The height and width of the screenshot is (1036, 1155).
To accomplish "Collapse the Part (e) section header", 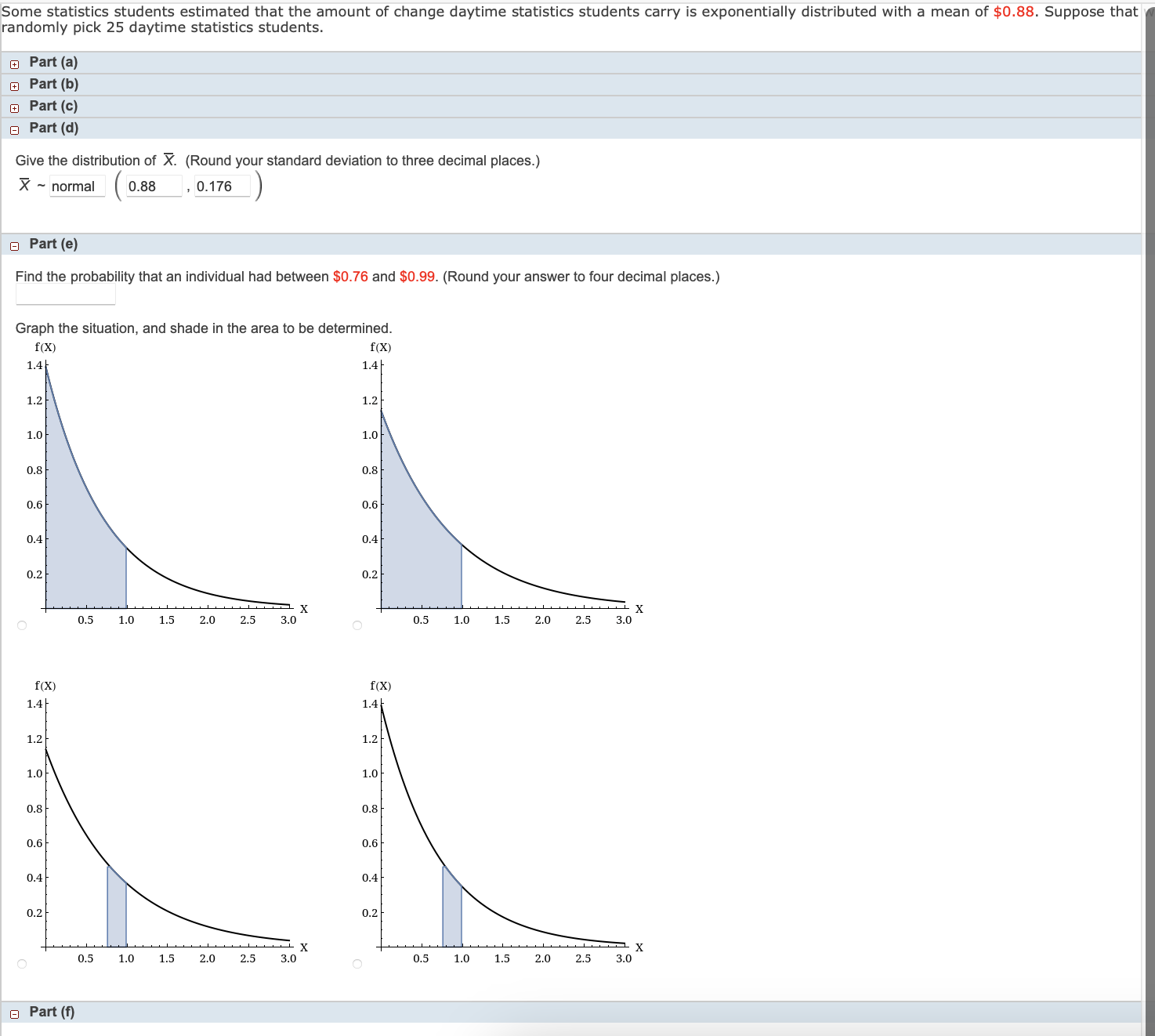I will coord(52,245).
